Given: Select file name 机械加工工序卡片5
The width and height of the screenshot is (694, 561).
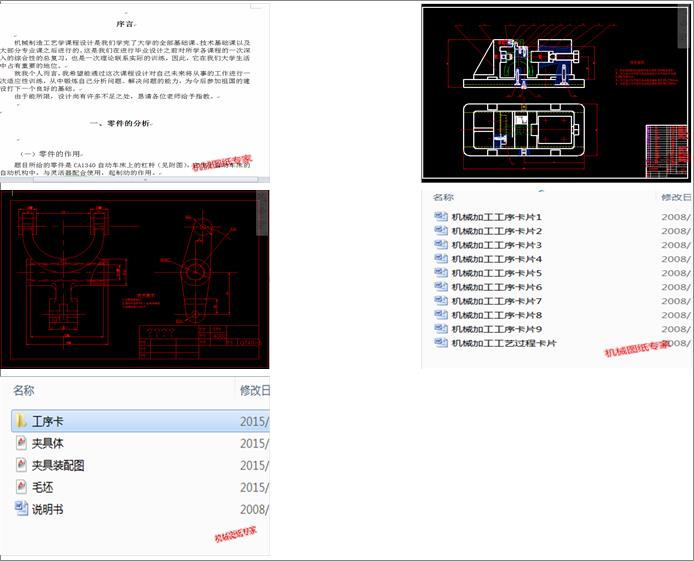Looking at the screenshot, I should pyautogui.click(x=496, y=273).
